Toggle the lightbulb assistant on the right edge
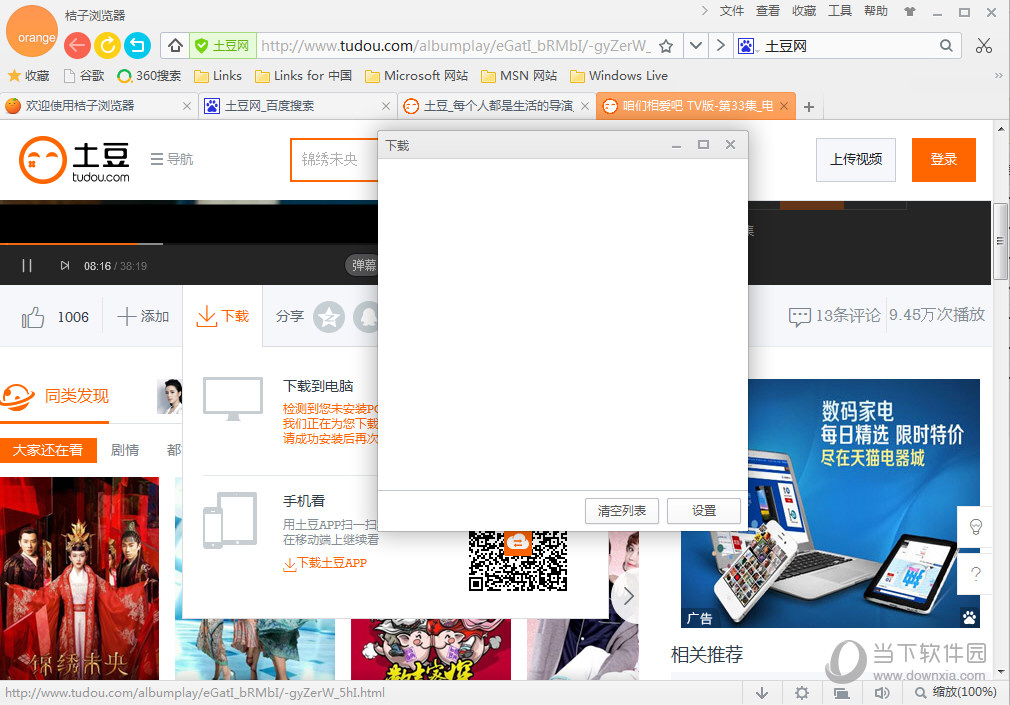 click(x=975, y=526)
